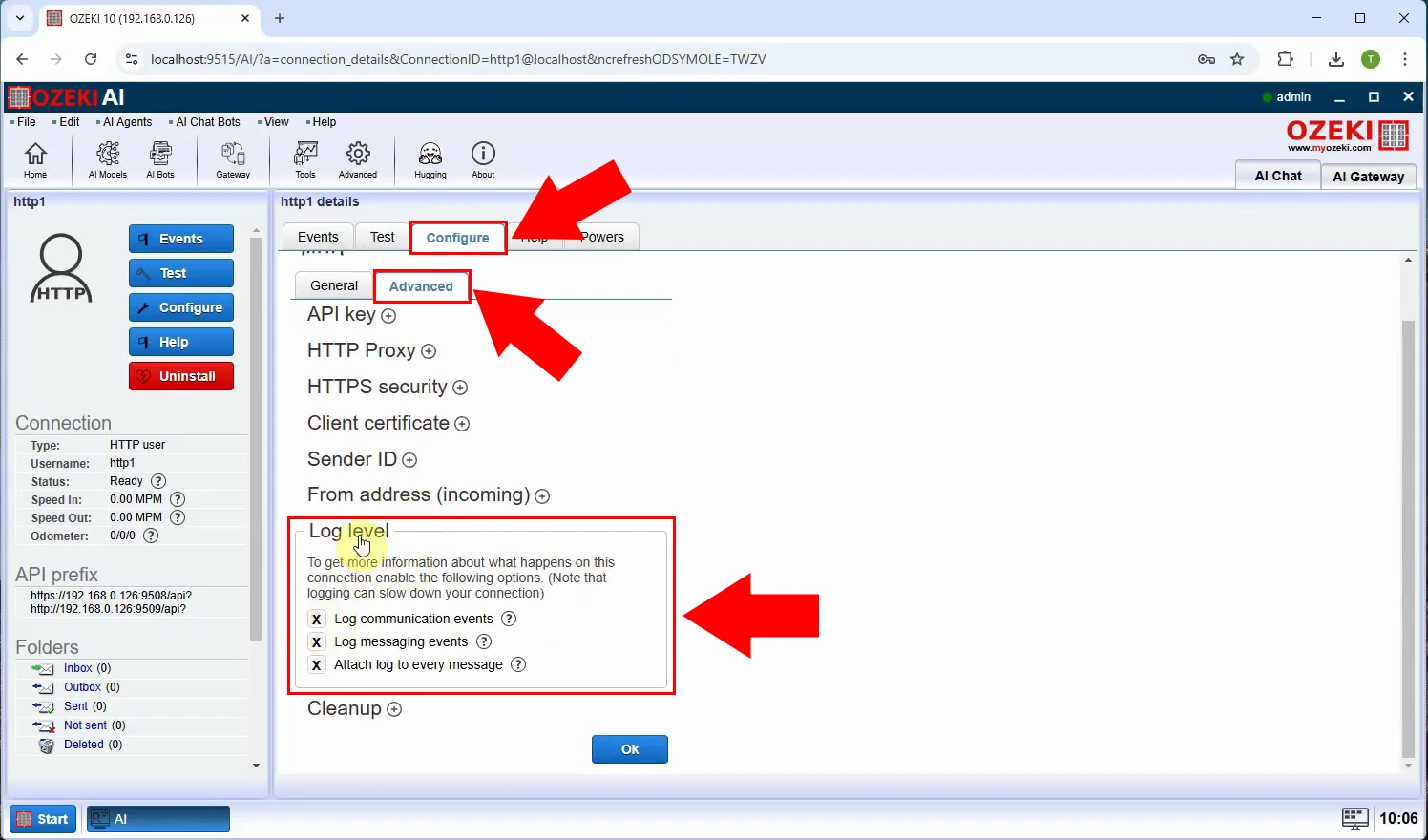1428x840 pixels.
Task: Click the help icon next to Odometer
Action: [151, 535]
